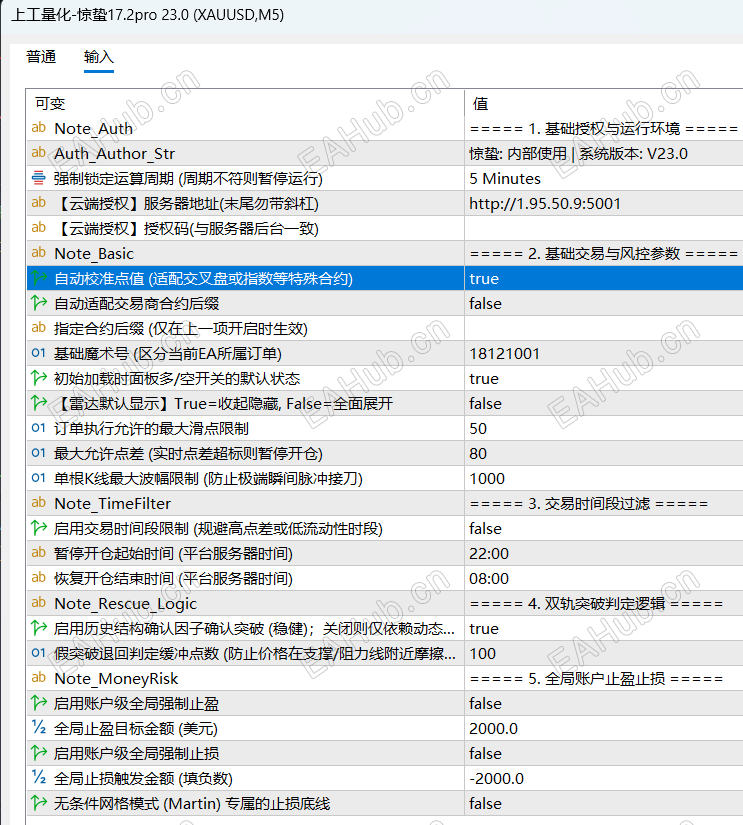
Task: Click the bool icon beside 初始加载时面板多/空开关
Action: coord(38,378)
